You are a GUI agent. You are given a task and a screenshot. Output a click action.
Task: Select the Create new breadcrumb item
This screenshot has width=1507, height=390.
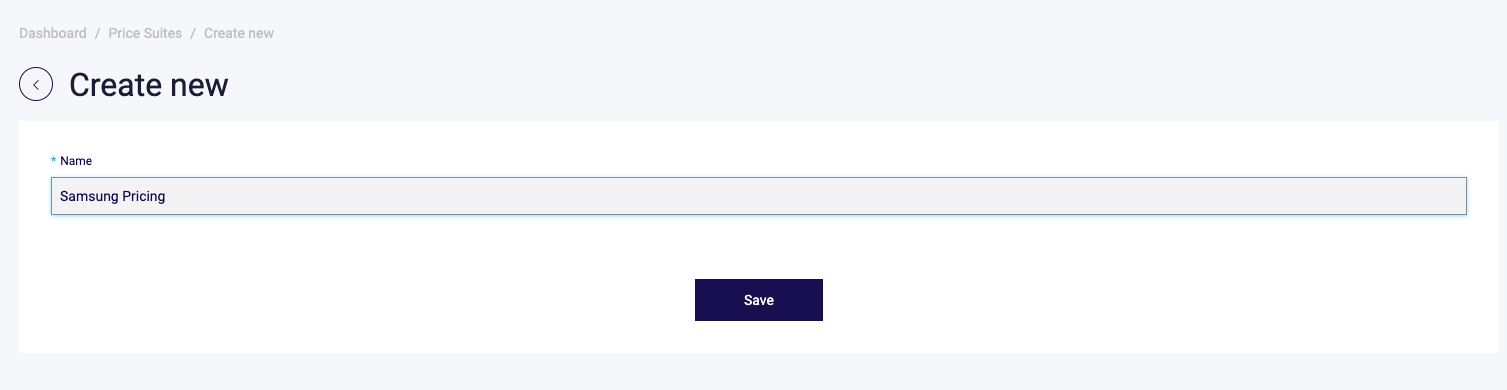click(x=239, y=33)
